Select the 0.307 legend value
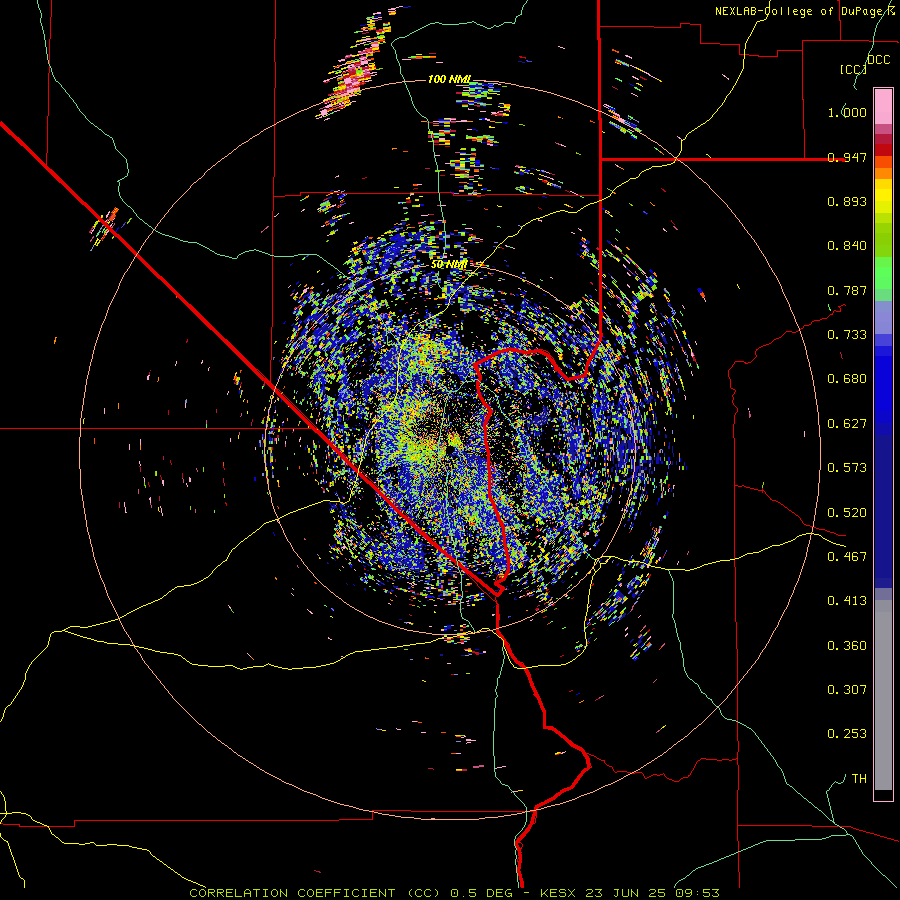Screen dimensions: 900x900 point(847,690)
